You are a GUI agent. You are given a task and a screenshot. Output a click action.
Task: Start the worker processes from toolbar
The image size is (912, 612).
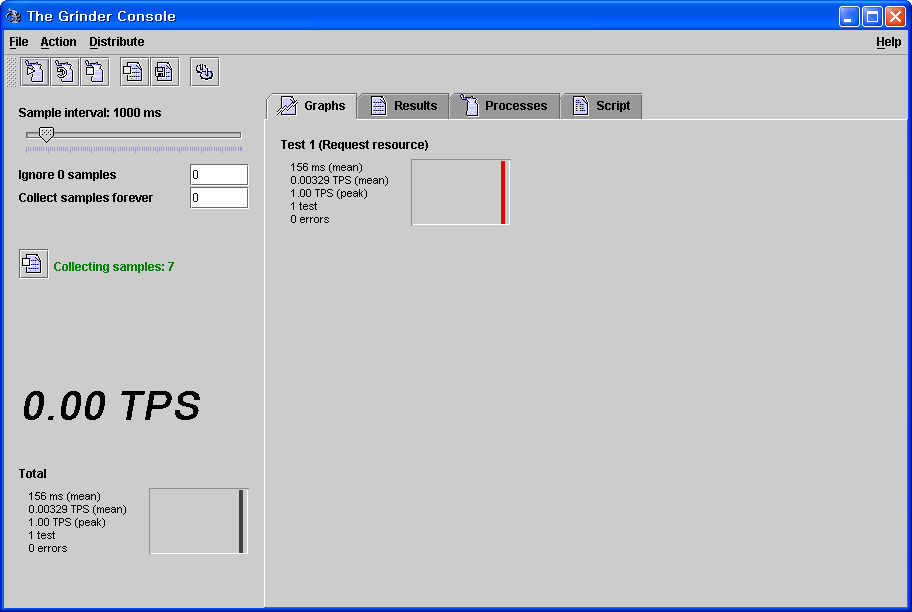[x=35, y=72]
